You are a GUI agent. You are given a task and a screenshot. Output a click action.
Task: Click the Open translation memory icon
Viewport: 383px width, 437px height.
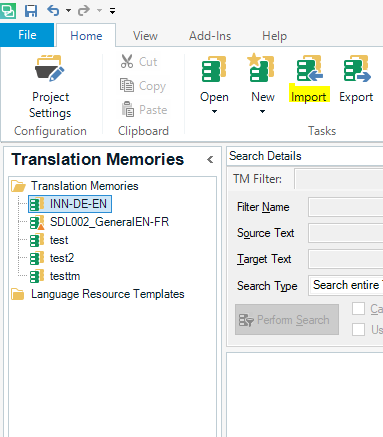tap(214, 69)
